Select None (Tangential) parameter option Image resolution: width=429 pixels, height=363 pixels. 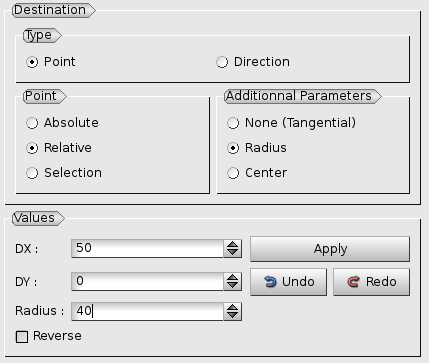pyautogui.click(x=233, y=123)
